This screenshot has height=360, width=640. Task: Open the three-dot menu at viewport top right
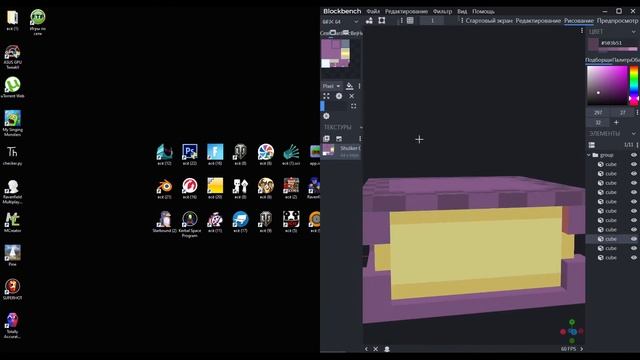pos(582,31)
